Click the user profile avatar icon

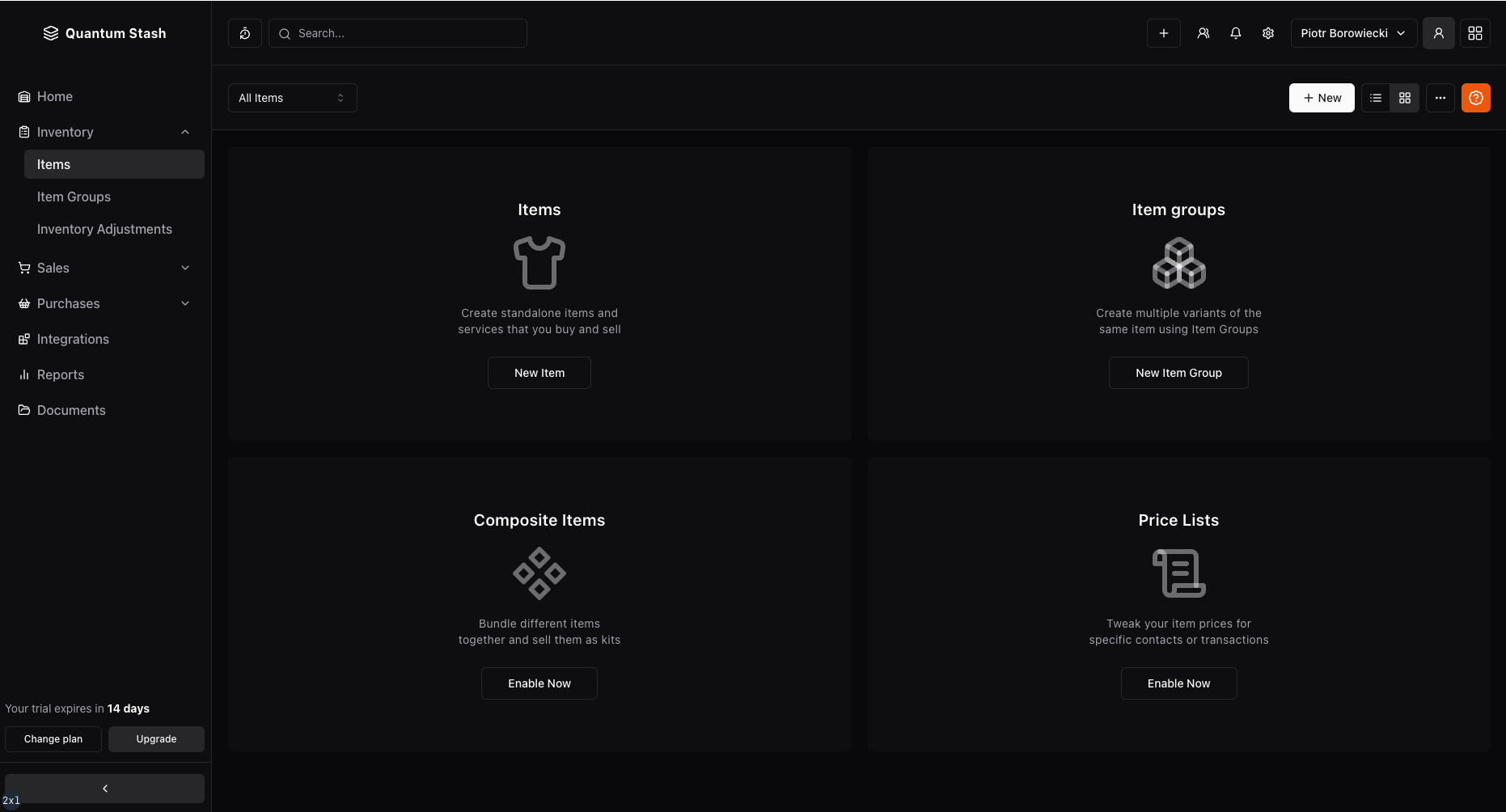[x=1439, y=33]
